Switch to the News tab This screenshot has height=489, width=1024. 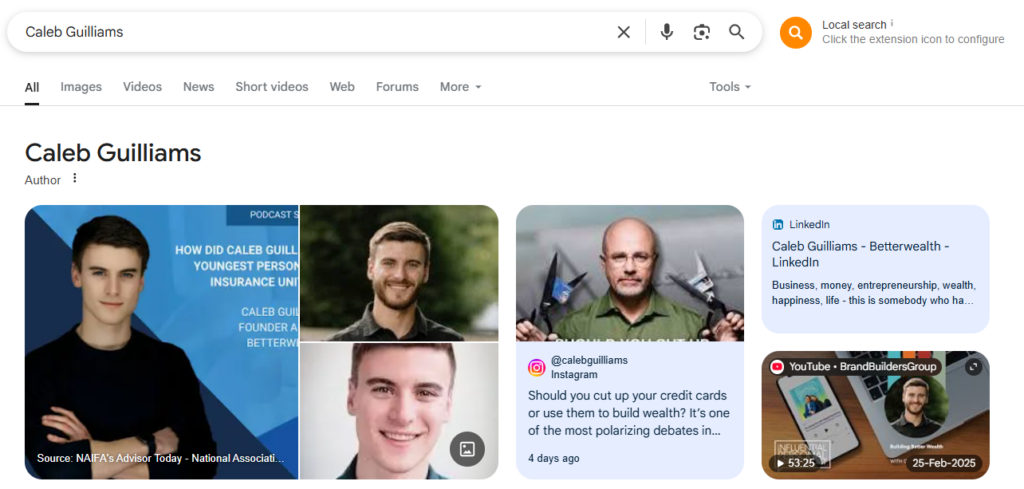199,87
